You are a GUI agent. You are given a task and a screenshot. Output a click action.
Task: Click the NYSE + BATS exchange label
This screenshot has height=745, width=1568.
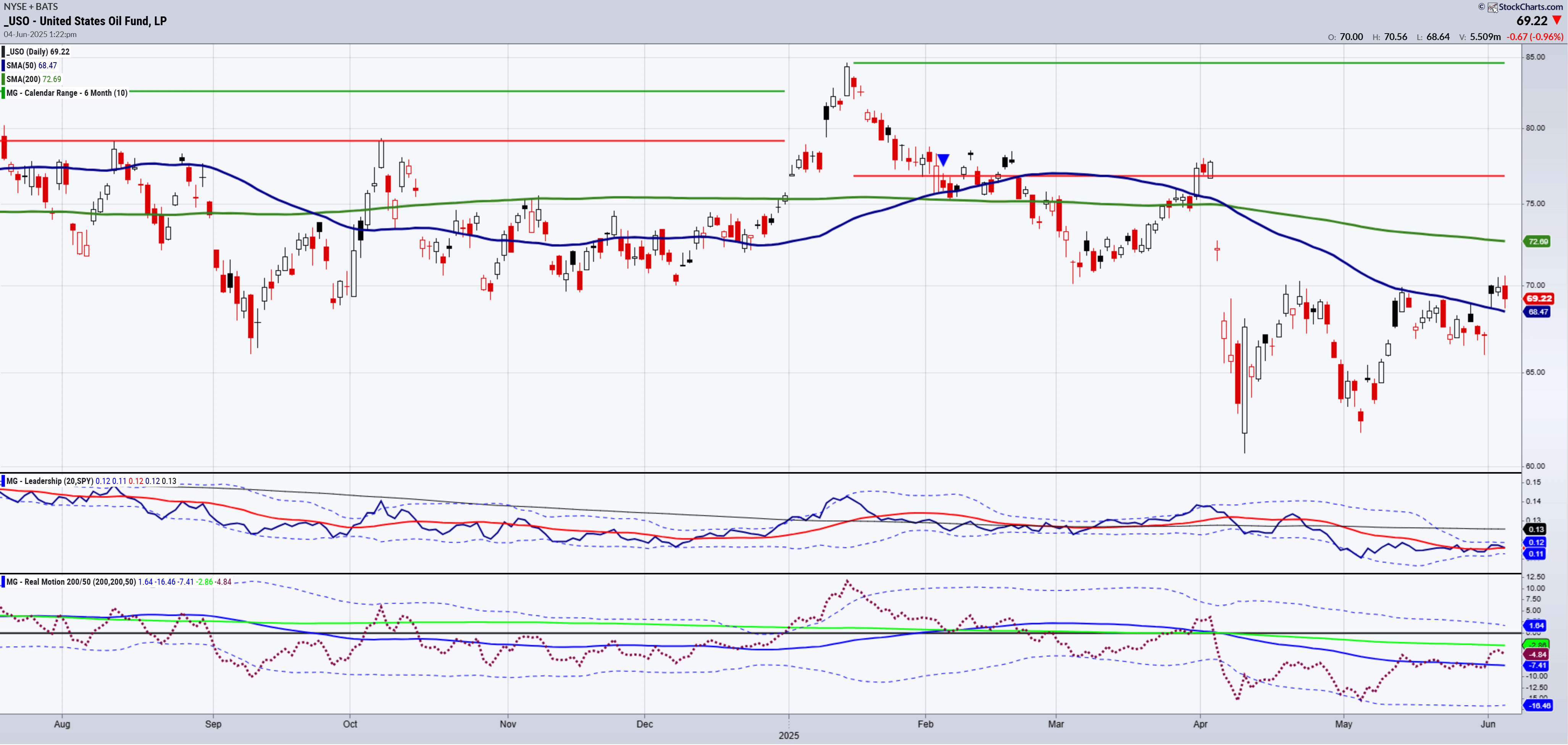(x=31, y=7)
